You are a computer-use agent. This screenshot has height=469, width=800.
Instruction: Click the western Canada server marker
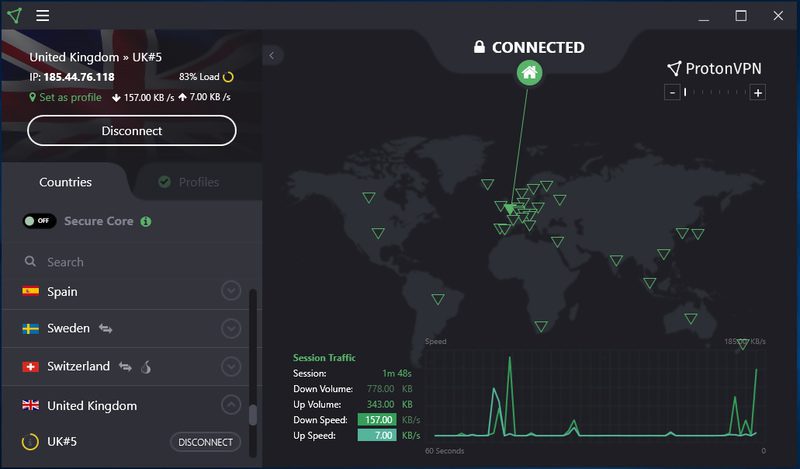click(x=368, y=197)
